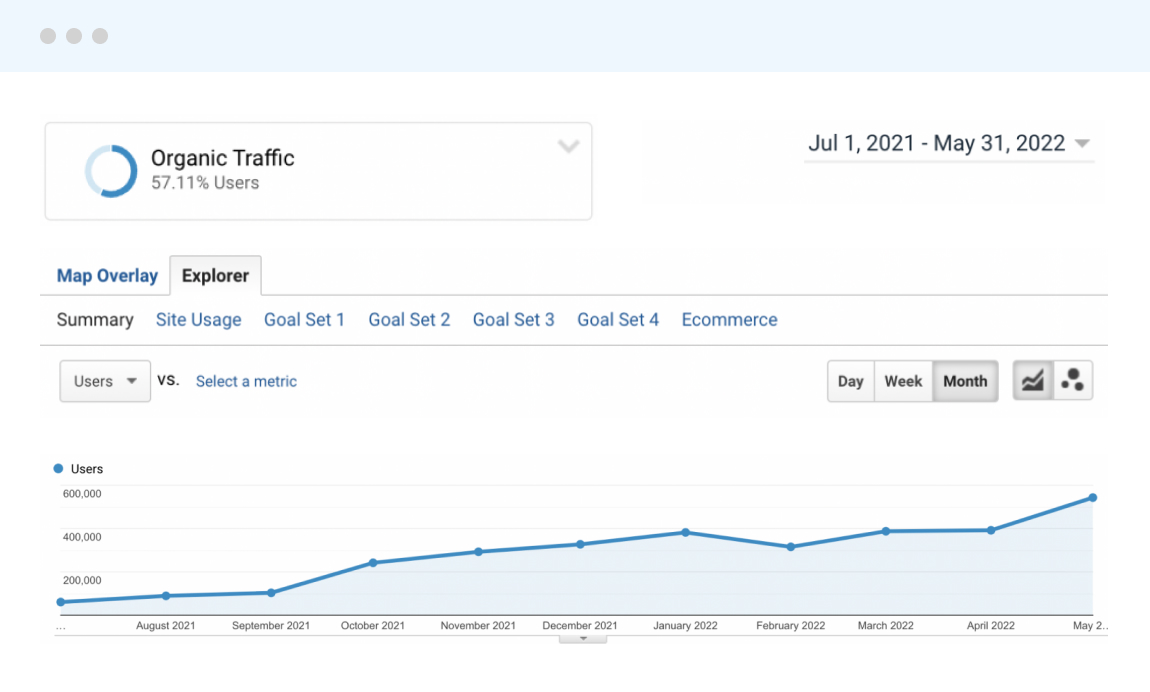Click the blue Users legend dot

point(58,469)
